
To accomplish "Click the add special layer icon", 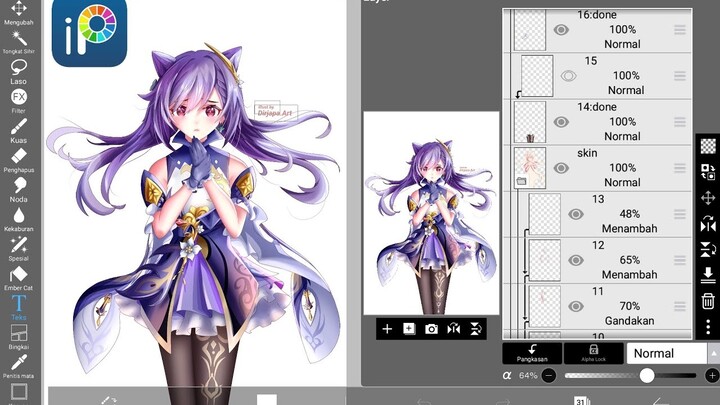I will tap(409, 329).
